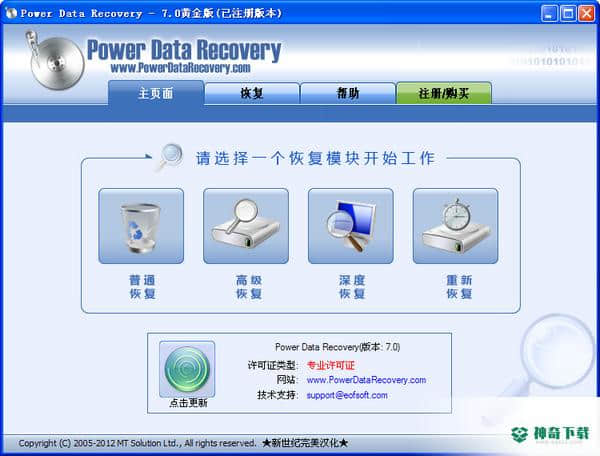600x456 pixels.
Task: Click the green 点击更新 update button
Action: (187, 369)
